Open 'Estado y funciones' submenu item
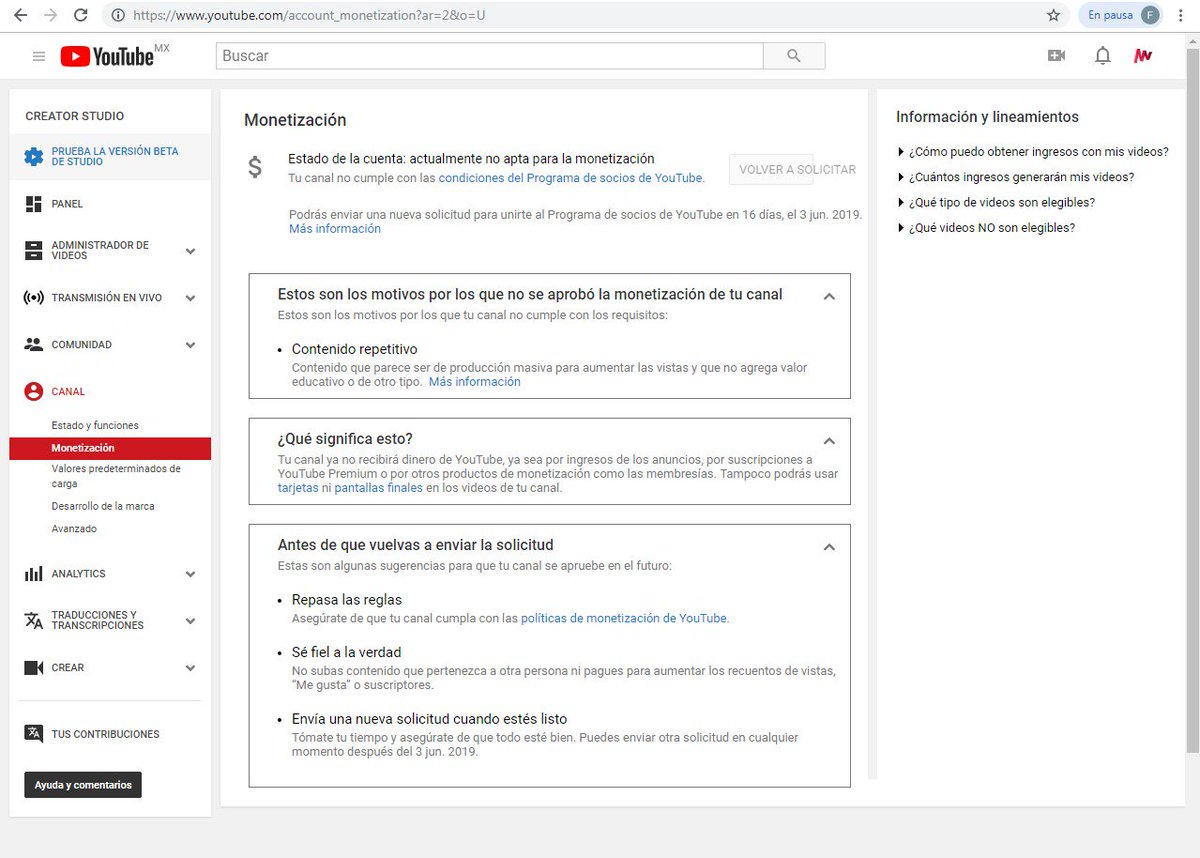Screen dimensions: 1200x858 point(95,425)
